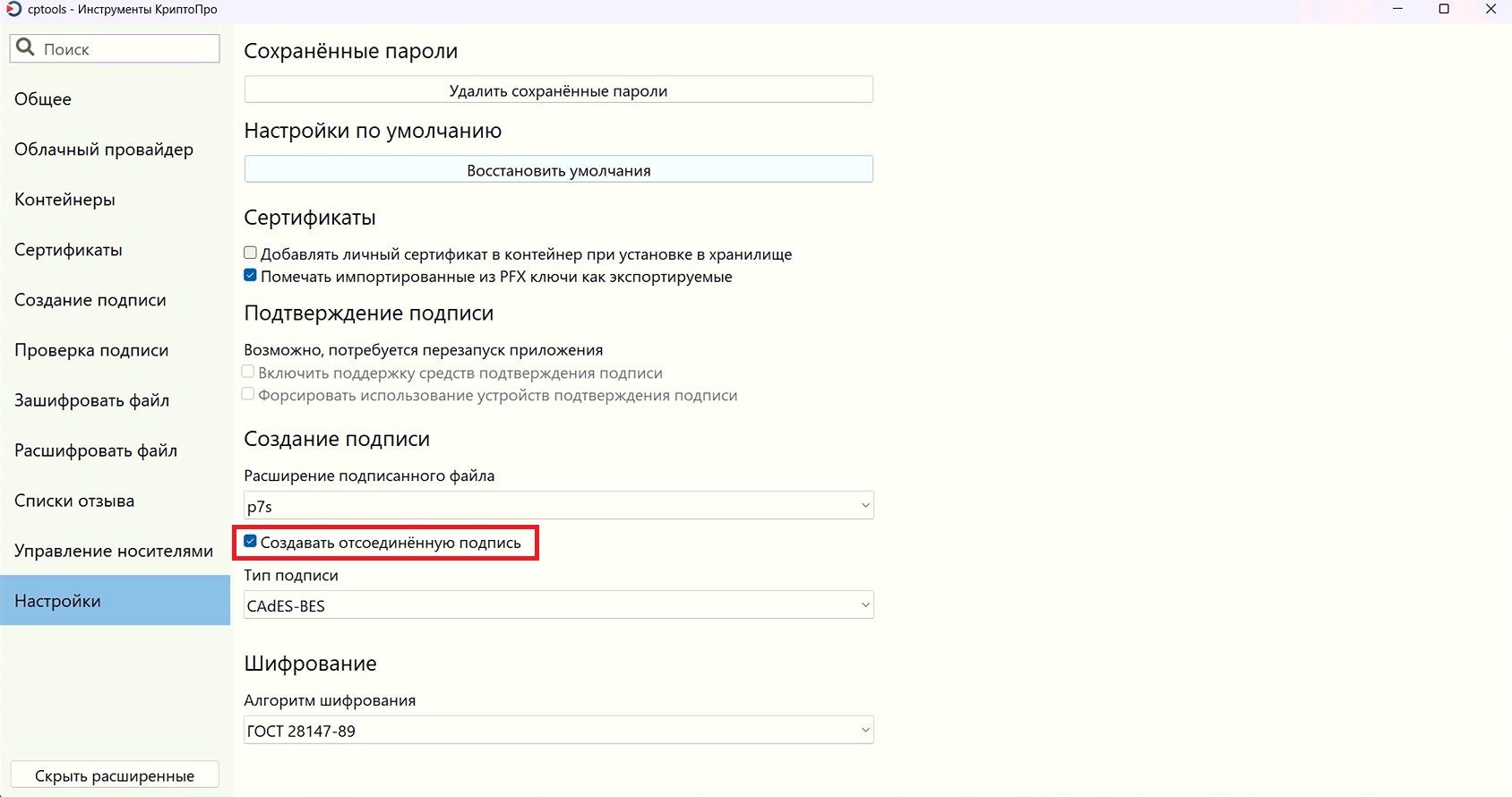
Task: Click Скрыть расширенные button
Action: pyautogui.click(x=115, y=776)
